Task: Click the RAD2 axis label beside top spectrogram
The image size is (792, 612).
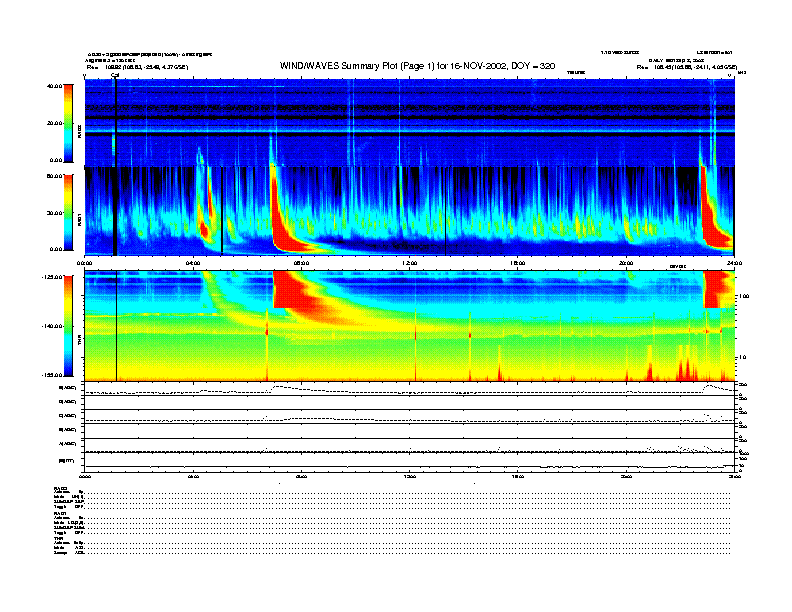Action: [79, 131]
